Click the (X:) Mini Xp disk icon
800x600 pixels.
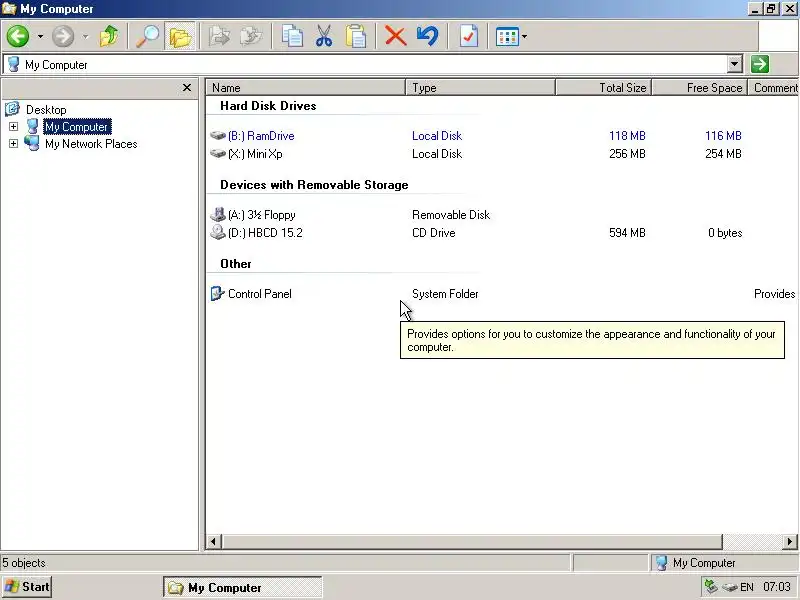(x=218, y=154)
